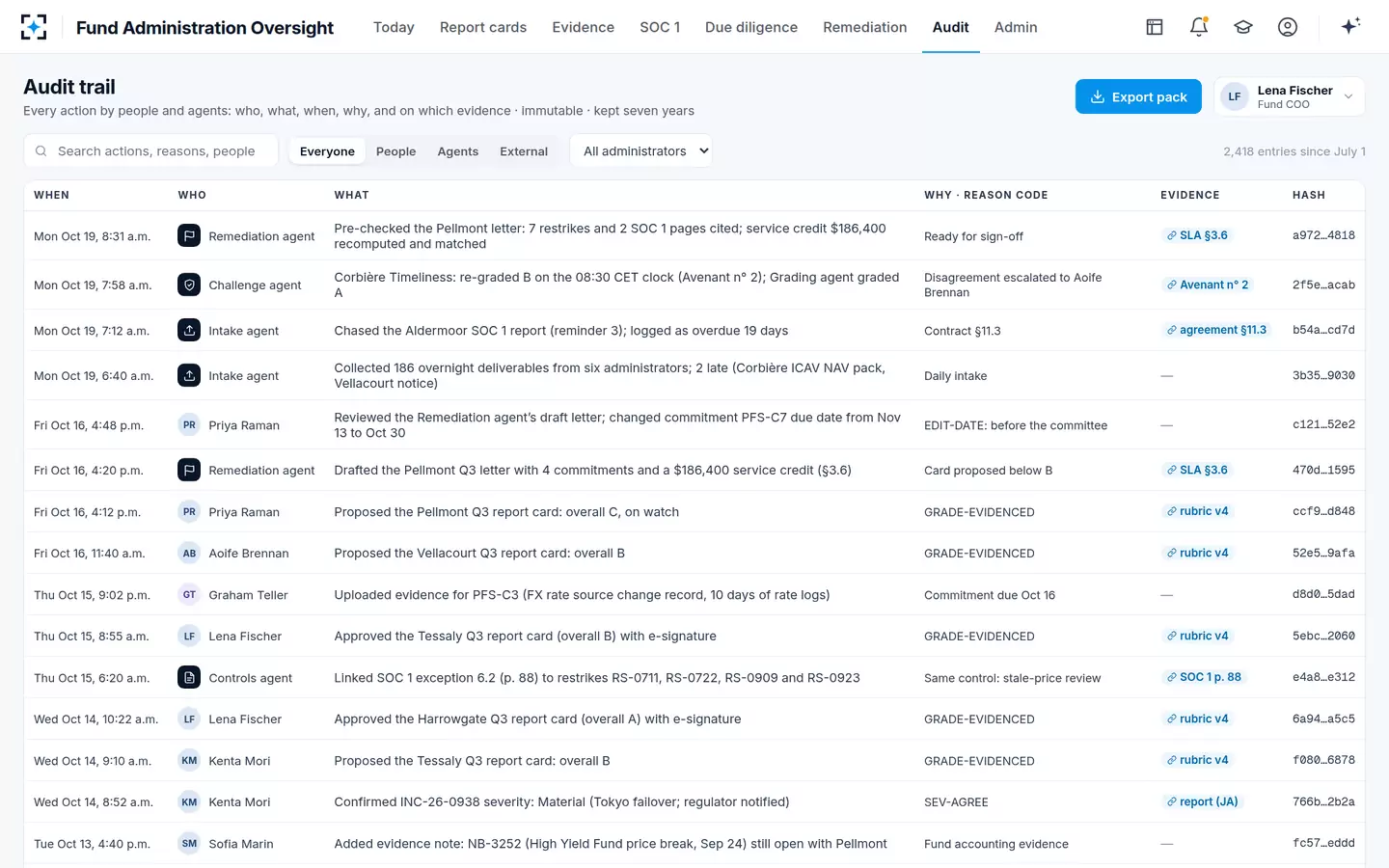
Task: Click the Intake agent icon at 6:40 a.m.
Action: tap(189, 375)
